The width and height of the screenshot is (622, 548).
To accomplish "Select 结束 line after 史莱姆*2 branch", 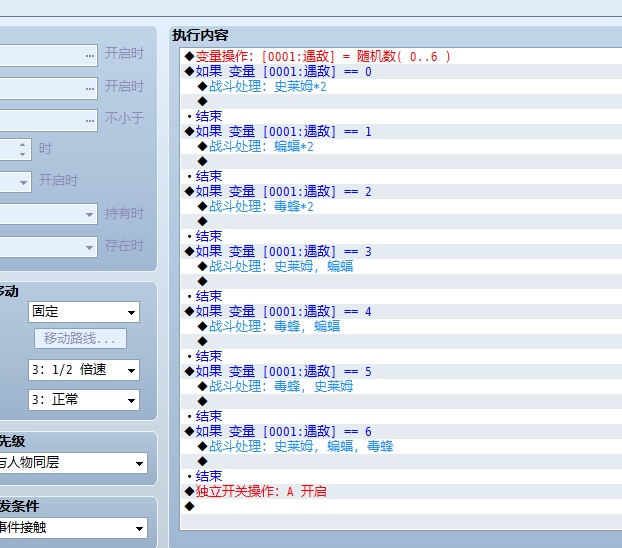I will tap(401, 116).
